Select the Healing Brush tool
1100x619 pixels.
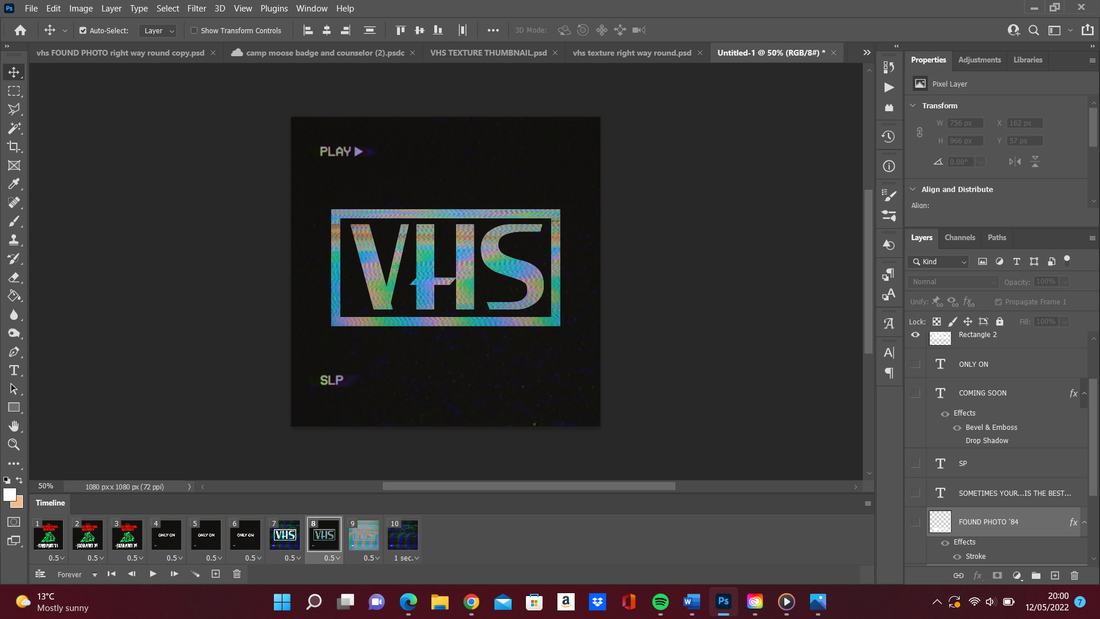click(14, 203)
